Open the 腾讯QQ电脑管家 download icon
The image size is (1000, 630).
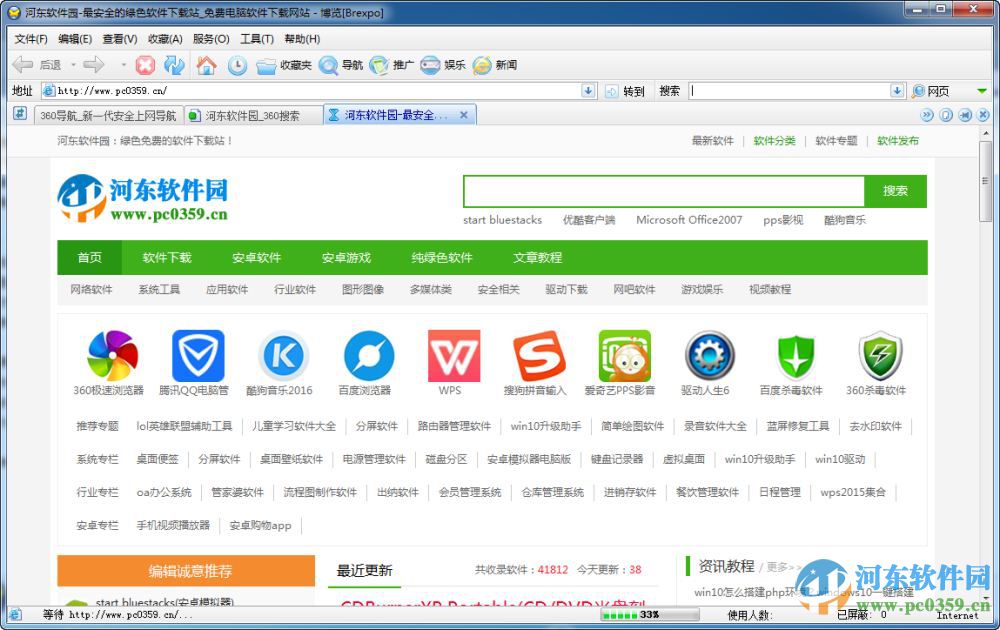click(x=196, y=355)
